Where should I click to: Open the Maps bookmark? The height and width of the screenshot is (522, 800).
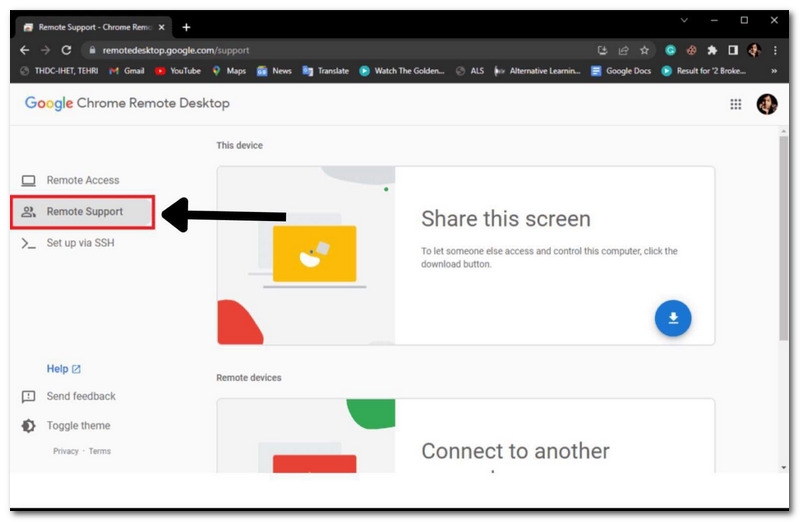tap(229, 71)
